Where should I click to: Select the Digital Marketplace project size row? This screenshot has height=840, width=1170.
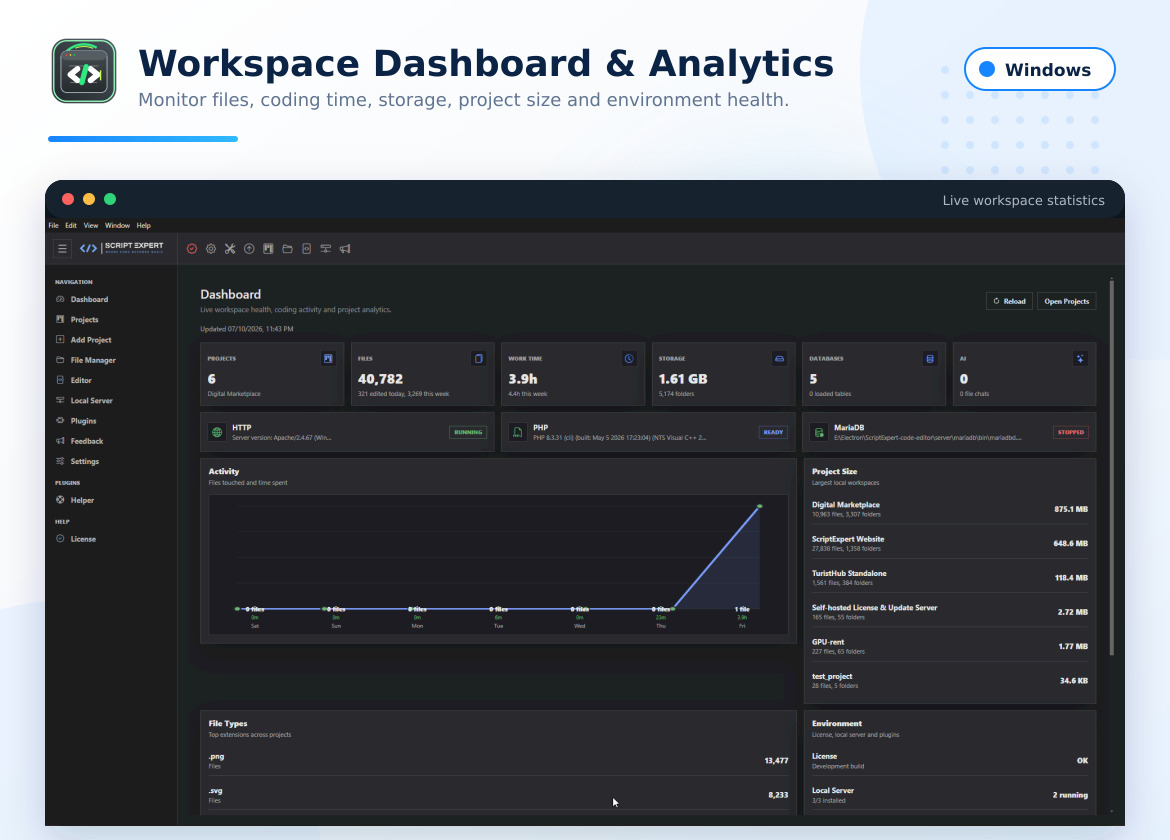[949, 510]
